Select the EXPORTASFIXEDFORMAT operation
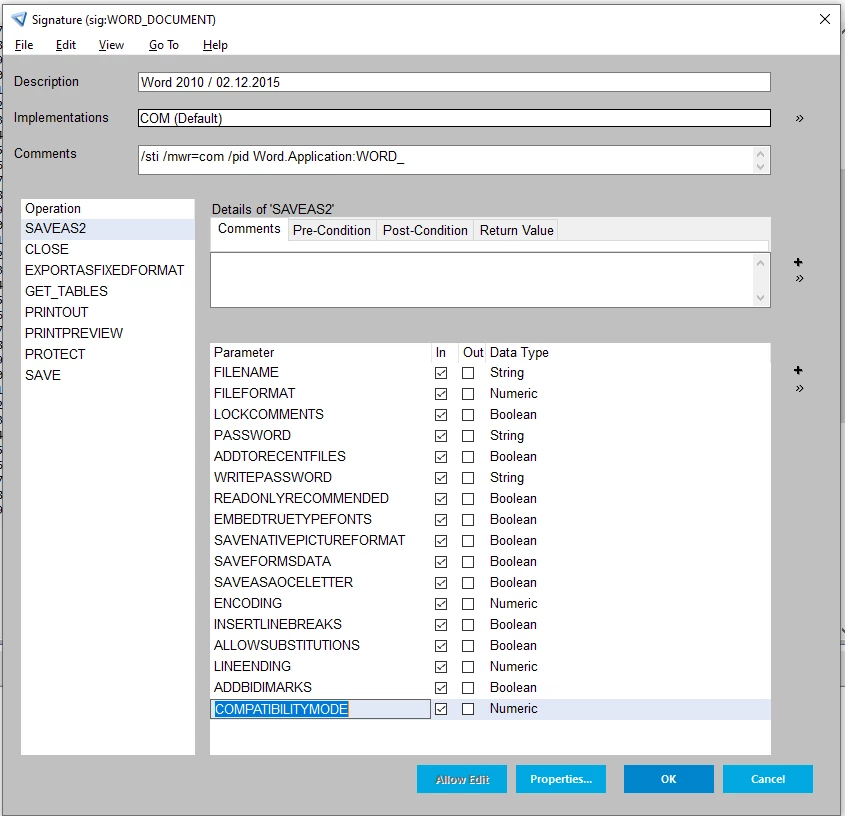Viewport: 845px width, 816px height. point(107,271)
